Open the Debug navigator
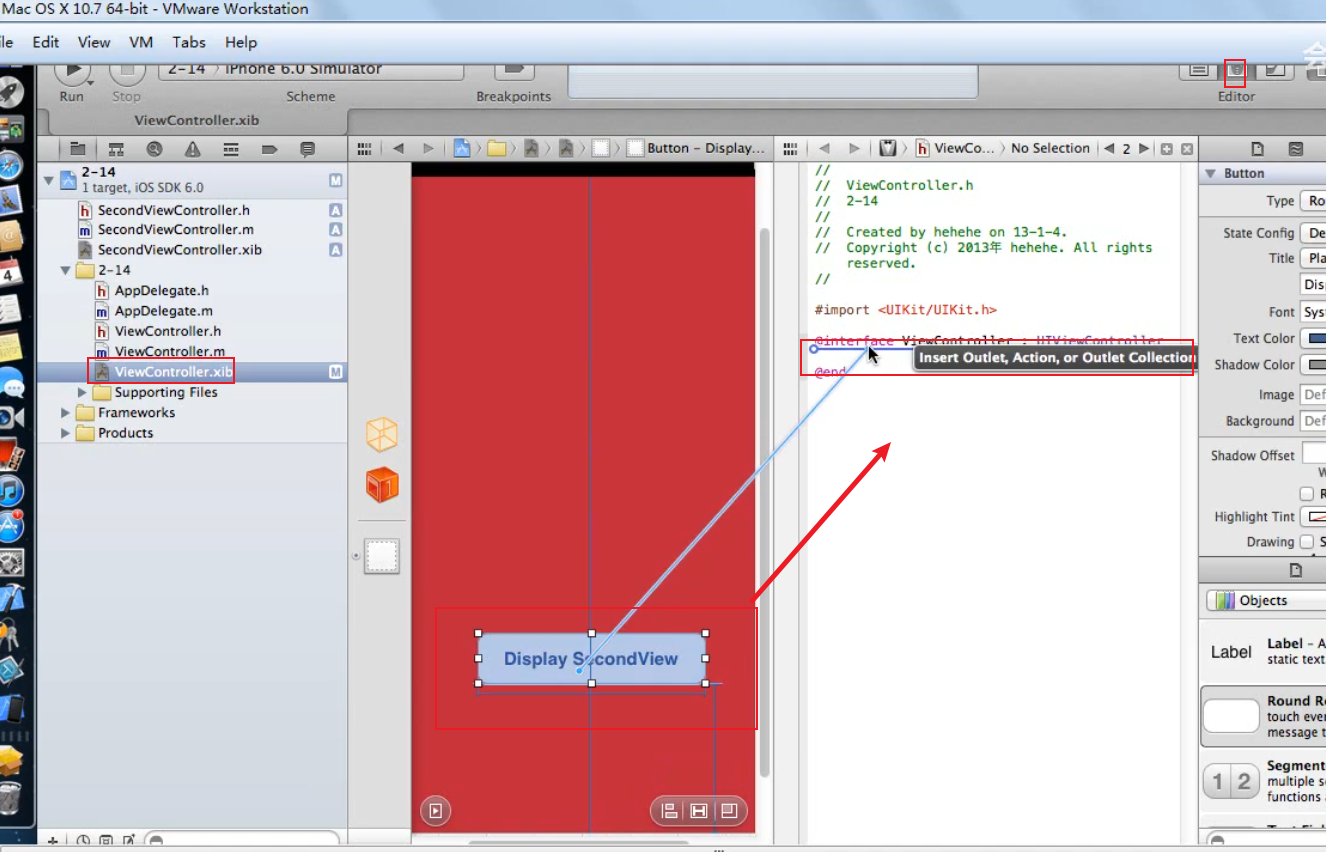The width and height of the screenshot is (1326, 852). pyautogui.click(x=231, y=149)
